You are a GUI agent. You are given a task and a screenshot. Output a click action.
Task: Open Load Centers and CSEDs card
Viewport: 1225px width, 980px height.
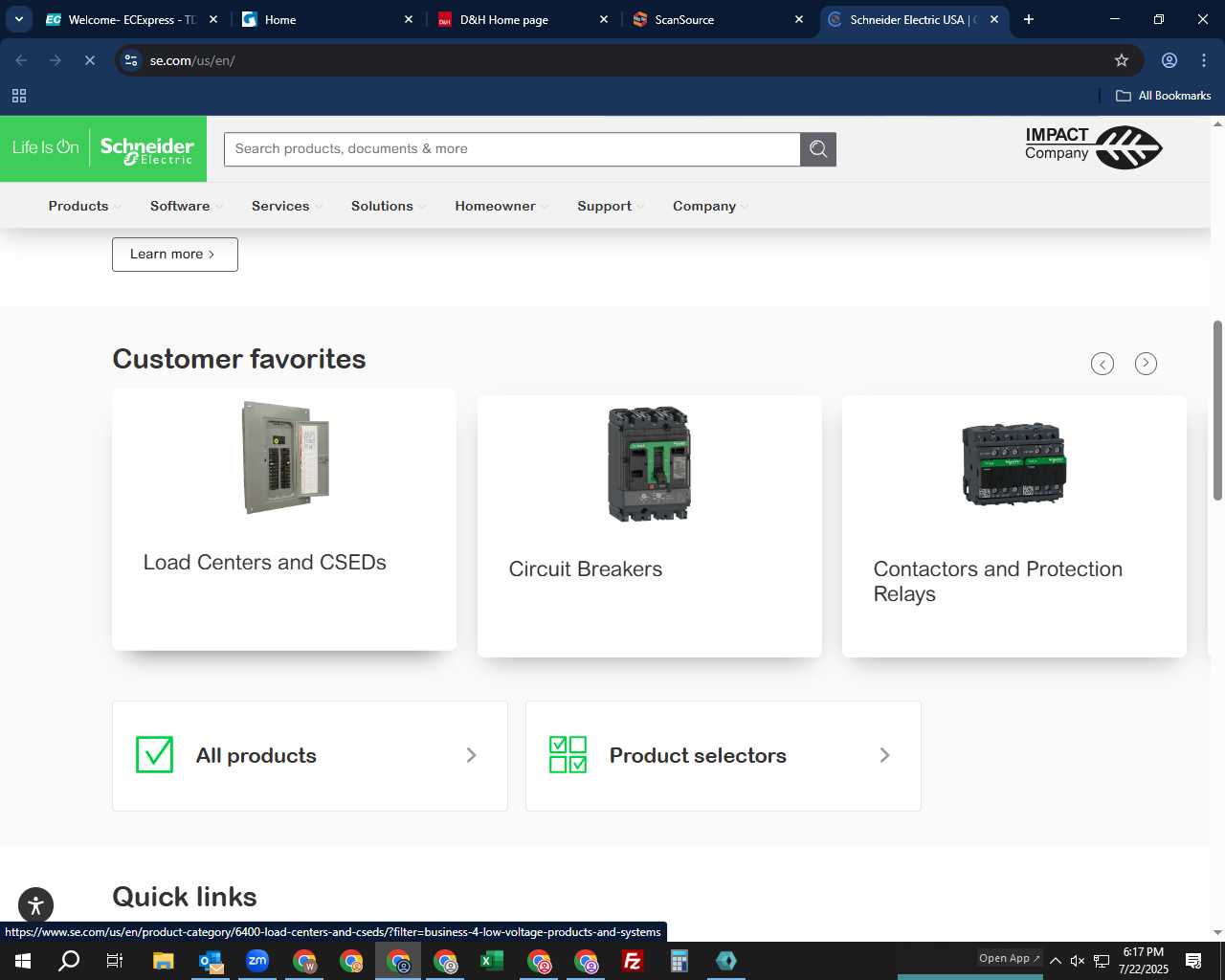pyautogui.click(x=284, y=520)
